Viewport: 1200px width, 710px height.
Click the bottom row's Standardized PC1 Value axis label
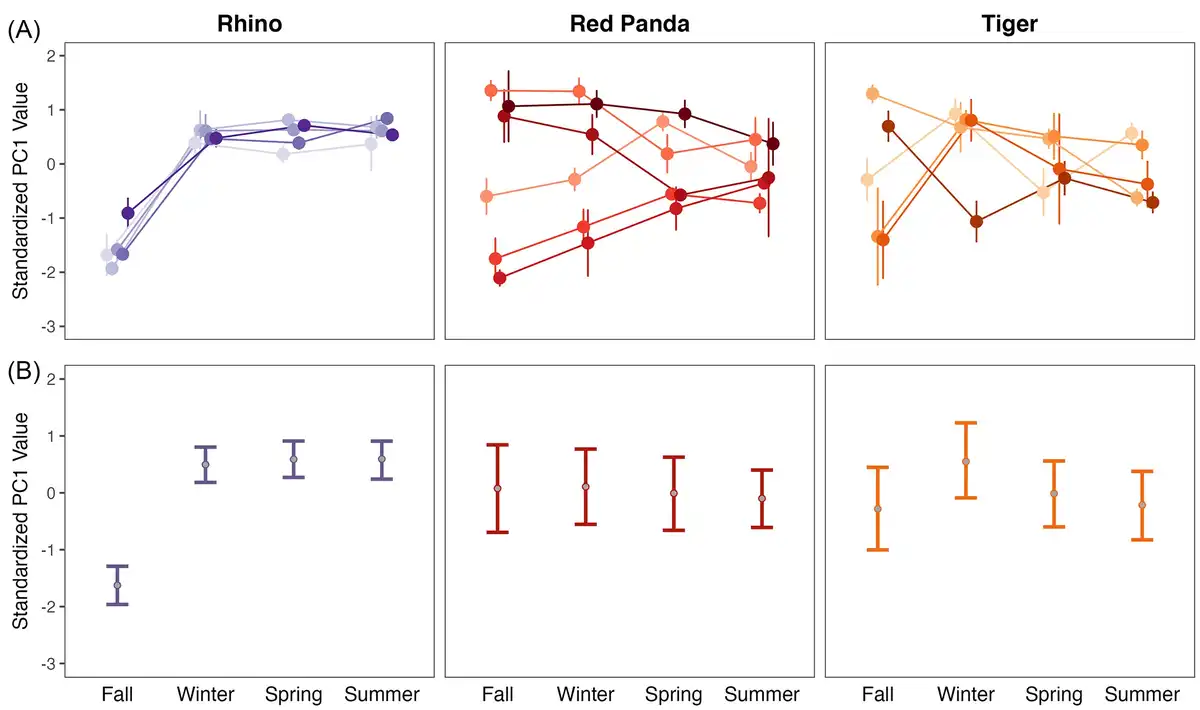(x=20, y=522)
